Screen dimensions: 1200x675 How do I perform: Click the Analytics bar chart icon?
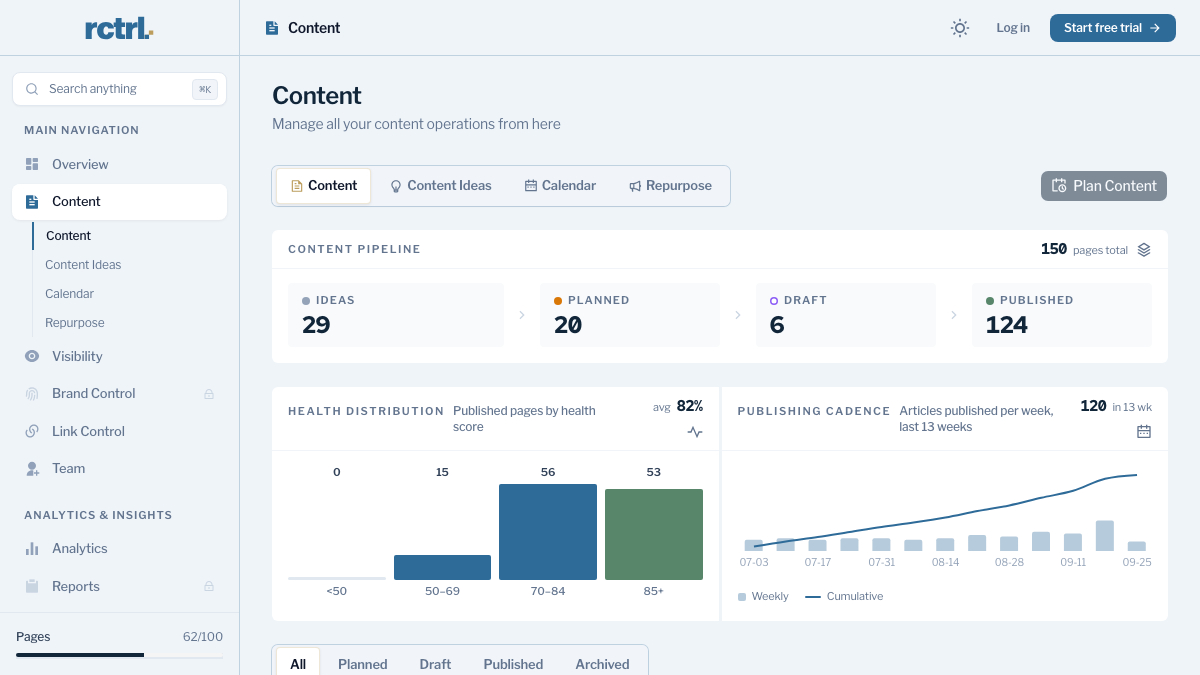pyautogui.click(x=32, y=548)
